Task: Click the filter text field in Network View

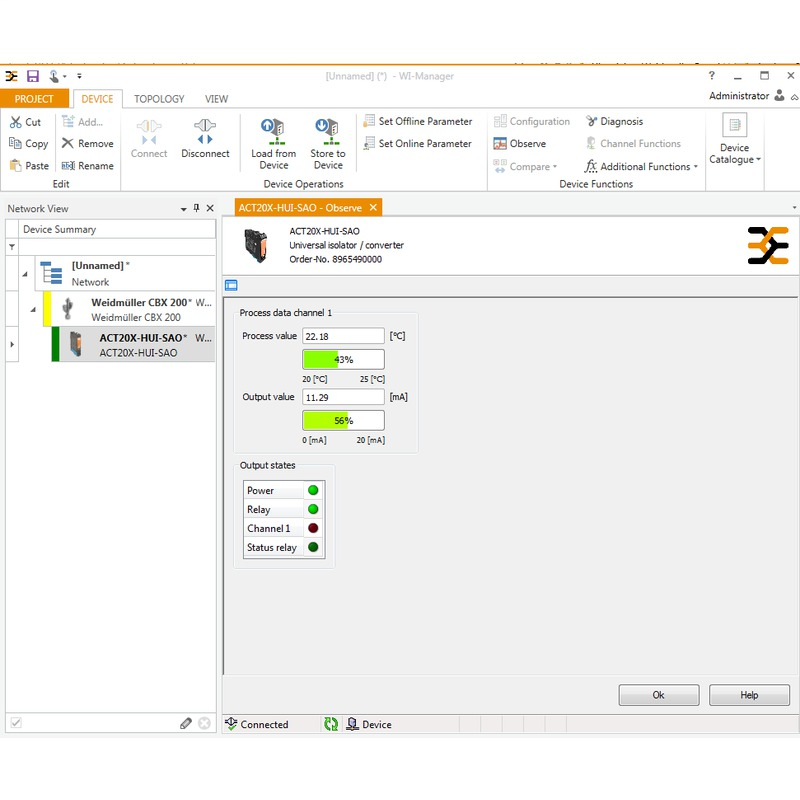Action: click(x=117, y=247)
